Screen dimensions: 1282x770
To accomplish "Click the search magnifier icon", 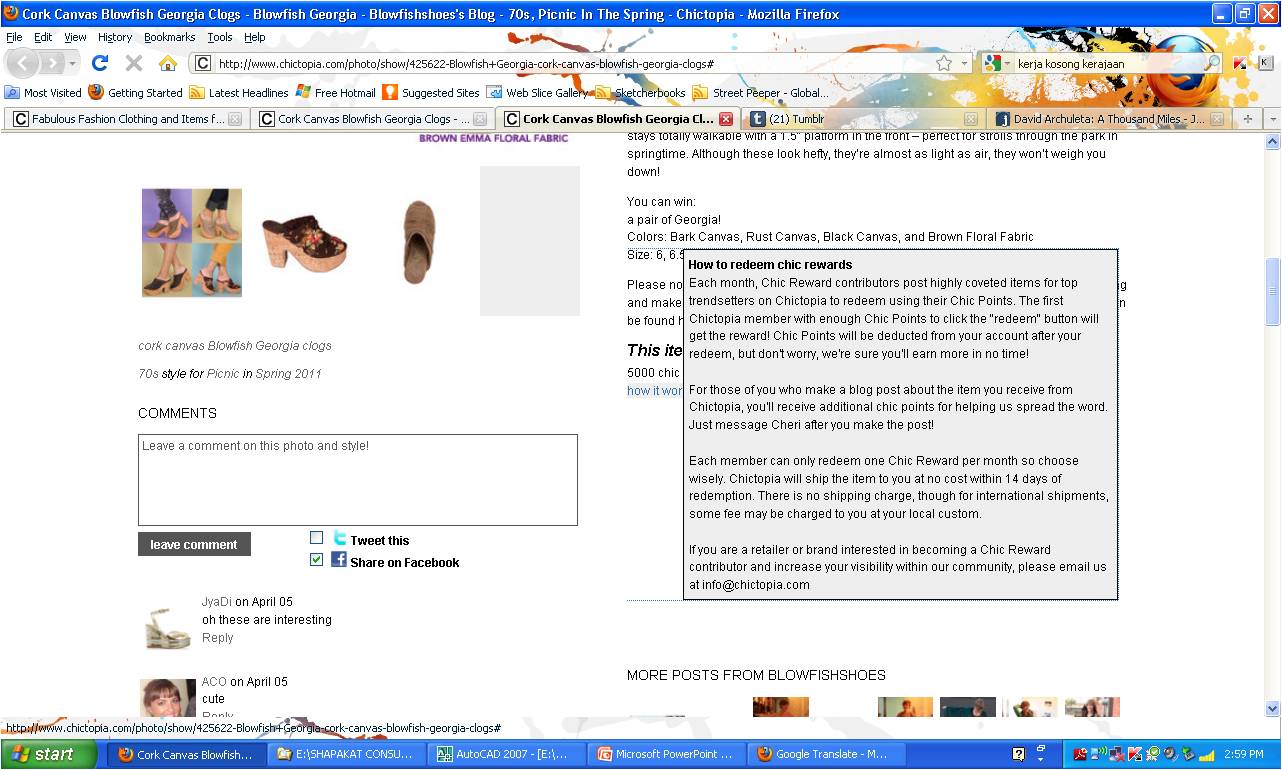I will click(x=1212, y=63).
